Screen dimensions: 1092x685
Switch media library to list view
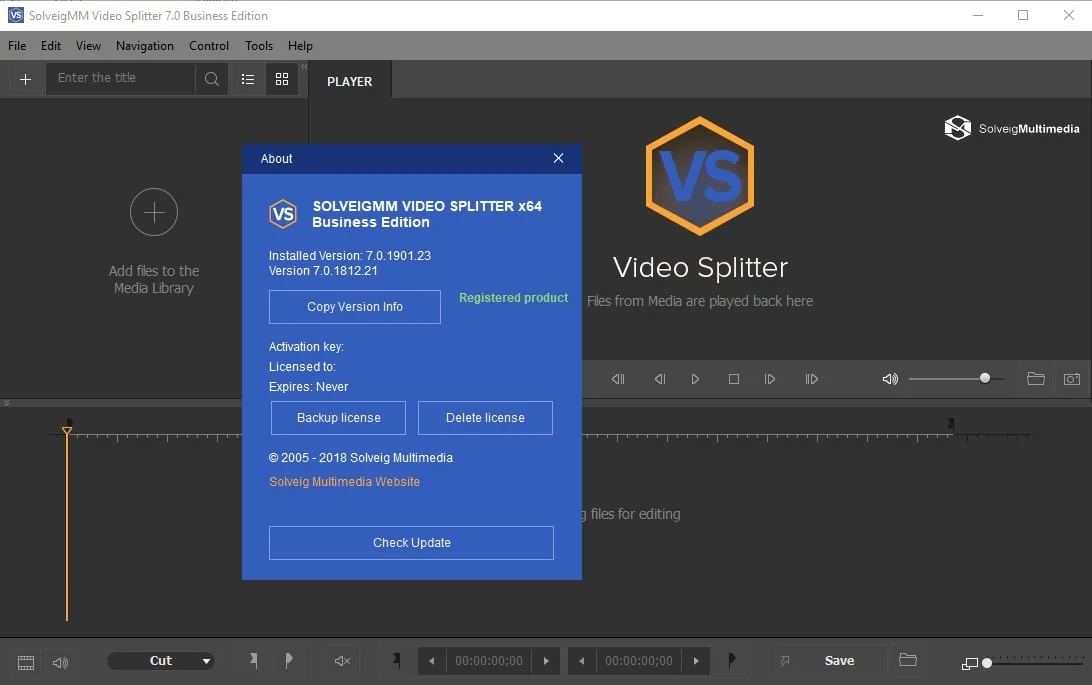(248, 79)
